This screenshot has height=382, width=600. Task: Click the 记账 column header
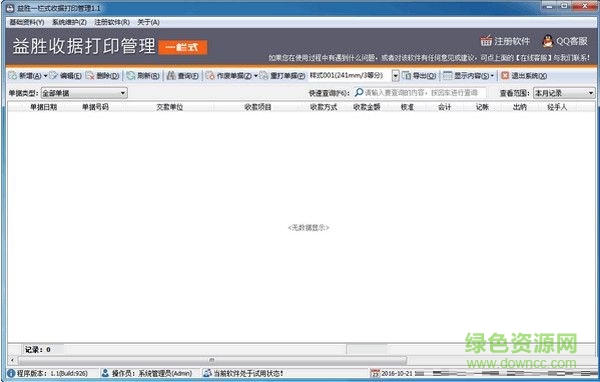tap(482, 107)
